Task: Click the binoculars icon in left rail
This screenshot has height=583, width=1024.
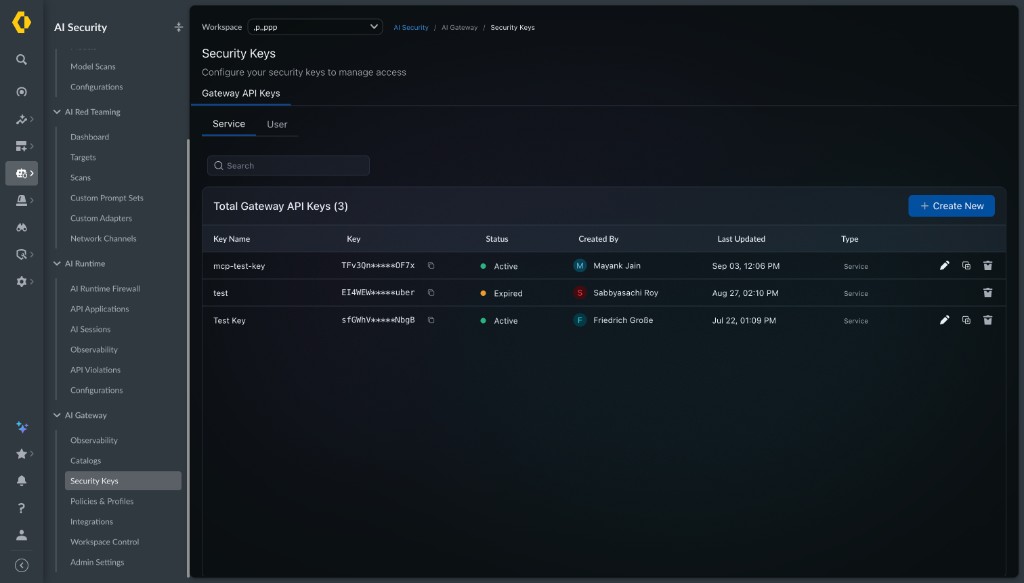Action: (x=22, y=227)
